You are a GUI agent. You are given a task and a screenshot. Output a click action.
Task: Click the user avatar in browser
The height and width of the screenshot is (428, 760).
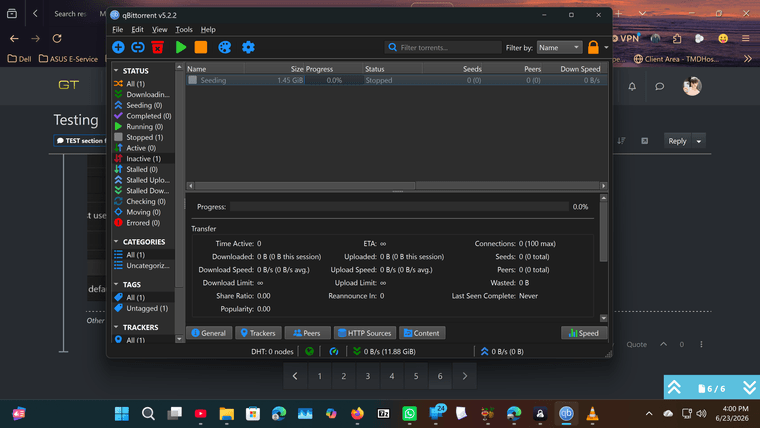(692, 86)
